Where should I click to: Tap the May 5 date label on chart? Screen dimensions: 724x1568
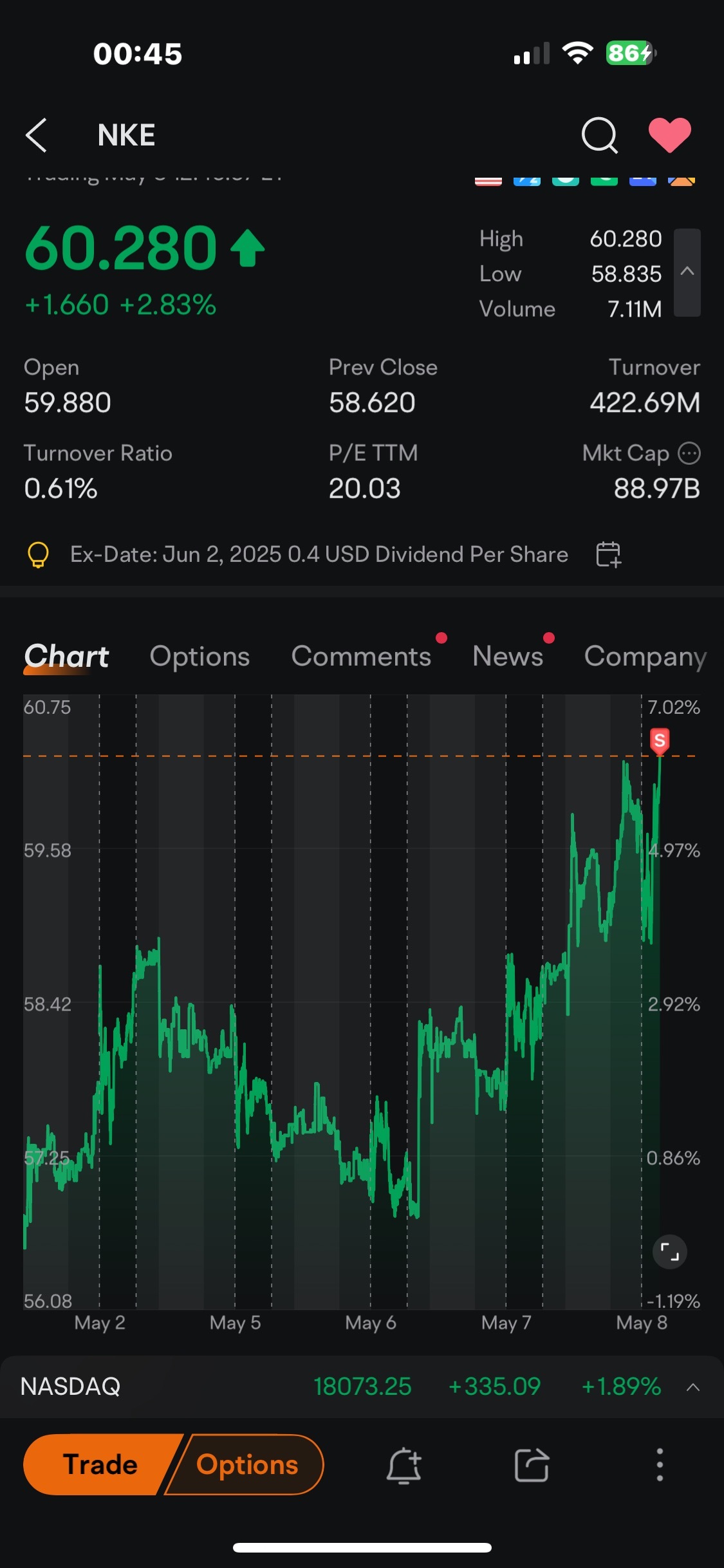235,1323
